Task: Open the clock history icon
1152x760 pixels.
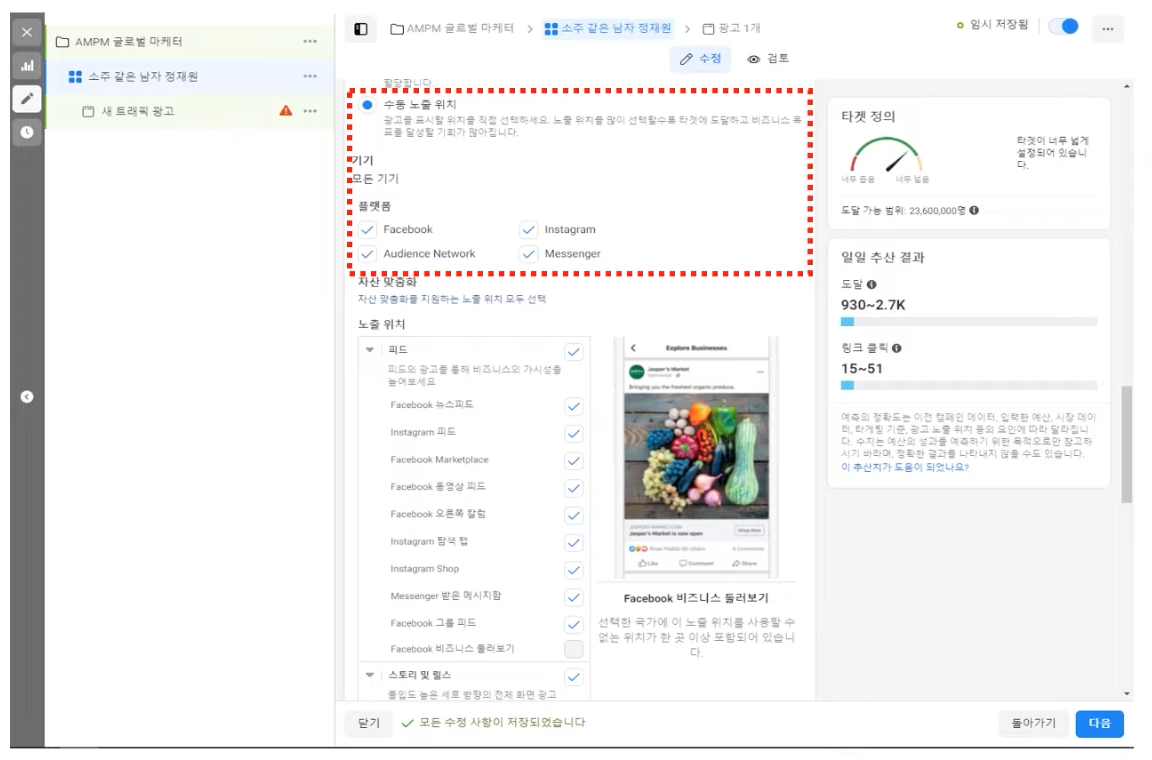Action: click(x=27, y=132)
